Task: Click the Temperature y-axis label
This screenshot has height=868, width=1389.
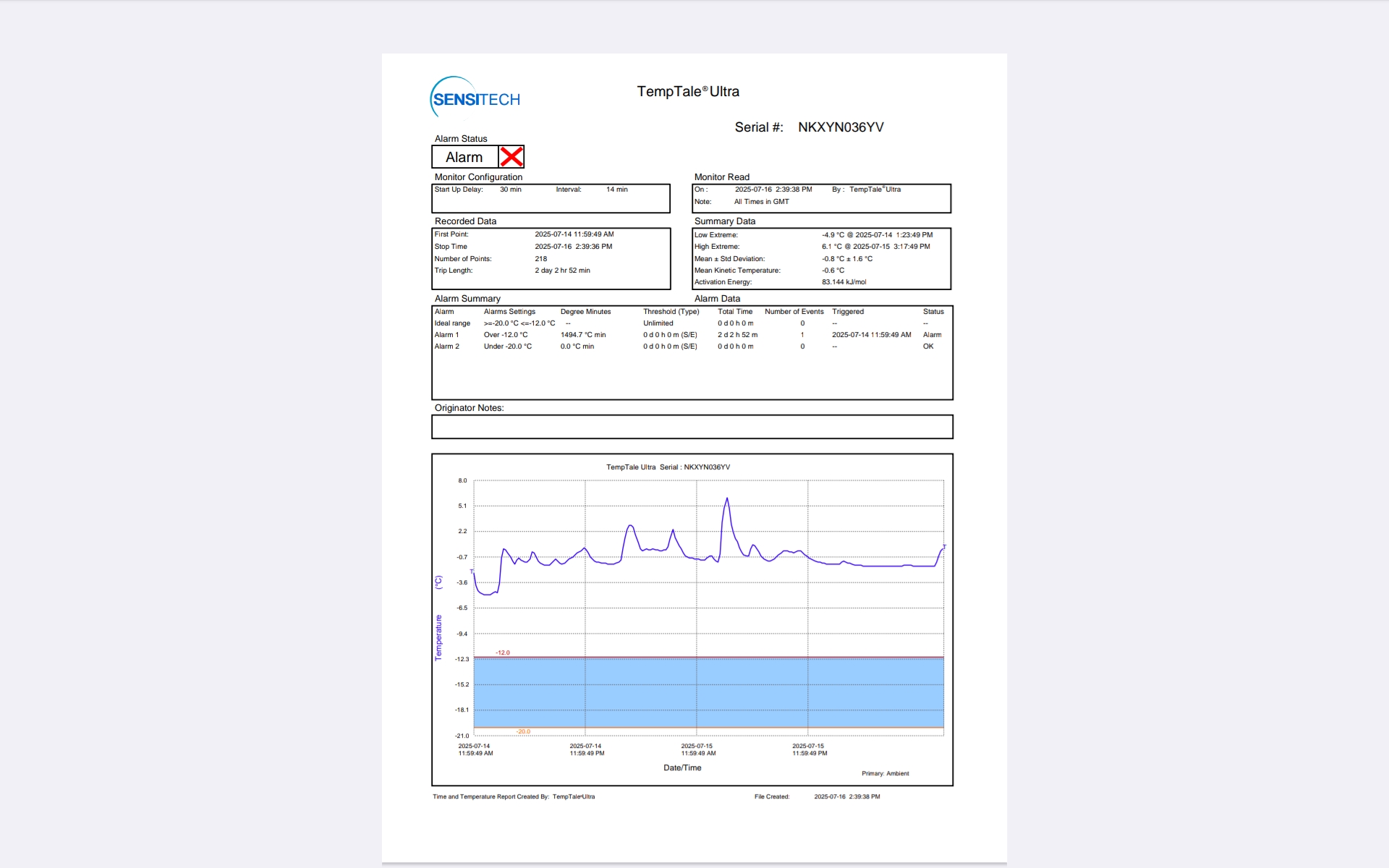Action: pyautogui.click(x=438, y=637)
